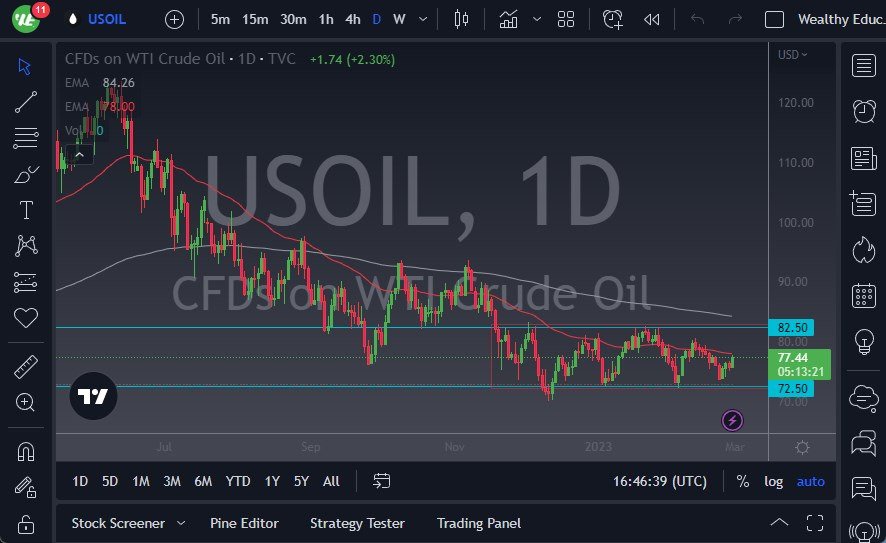This screenshot has width=886, height=543.
Task: Click the 82.50 horizontal price level label
Action: coord(792,327)
